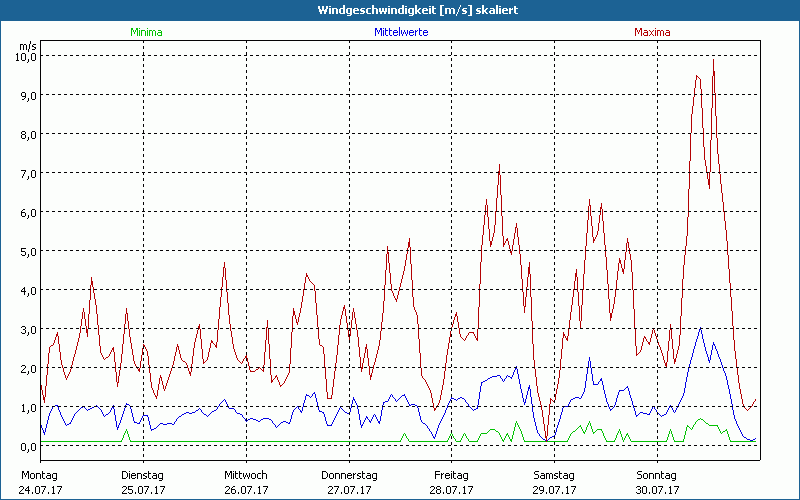Click the date 24.07.17 on the x-axis
Screen dimensions: 800x500
tap(40, 490)
